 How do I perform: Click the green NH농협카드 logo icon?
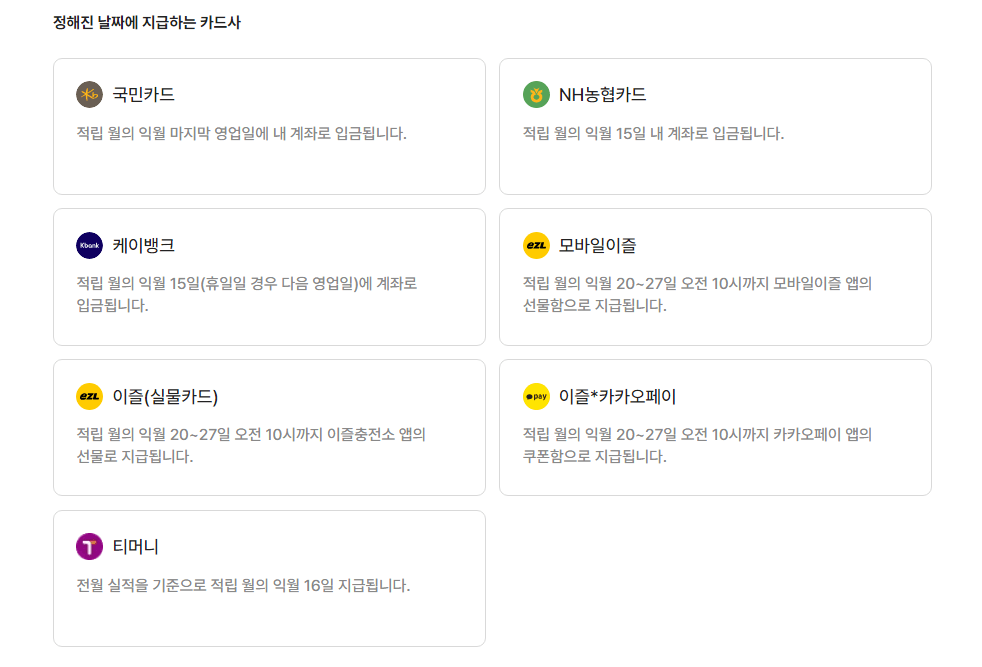coord(535,96)
